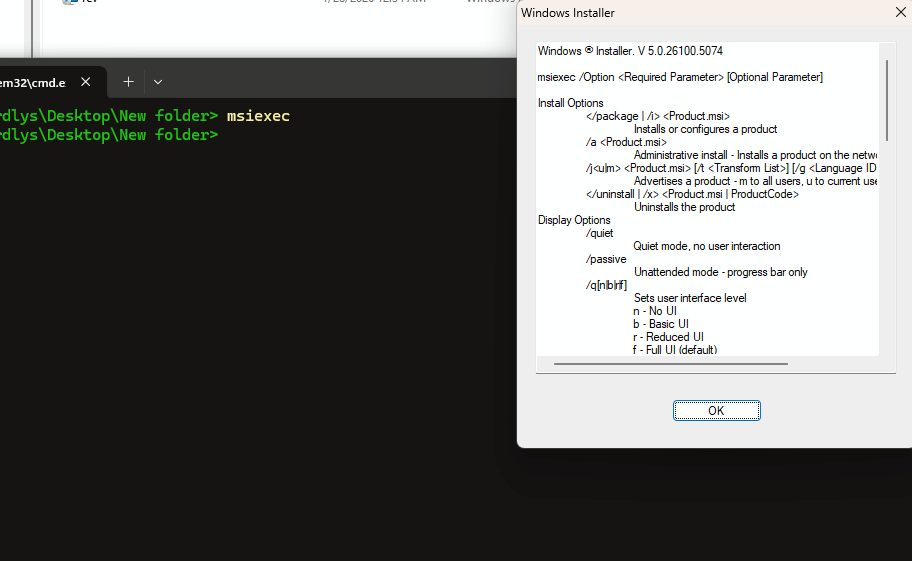Click the 'msiexec' command in terminal
912x561 pixels.
[x=258, y=116]
